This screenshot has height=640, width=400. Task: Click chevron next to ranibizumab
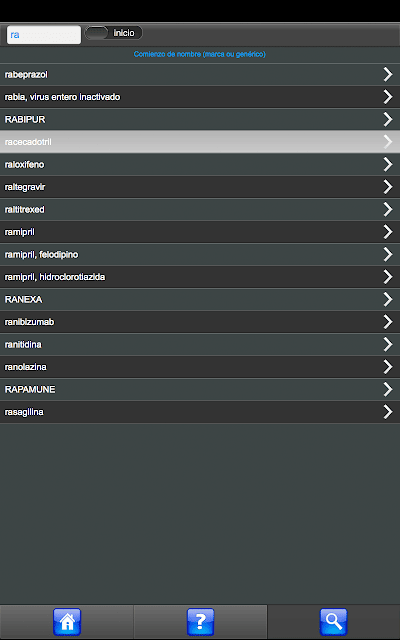coord(388,322)
